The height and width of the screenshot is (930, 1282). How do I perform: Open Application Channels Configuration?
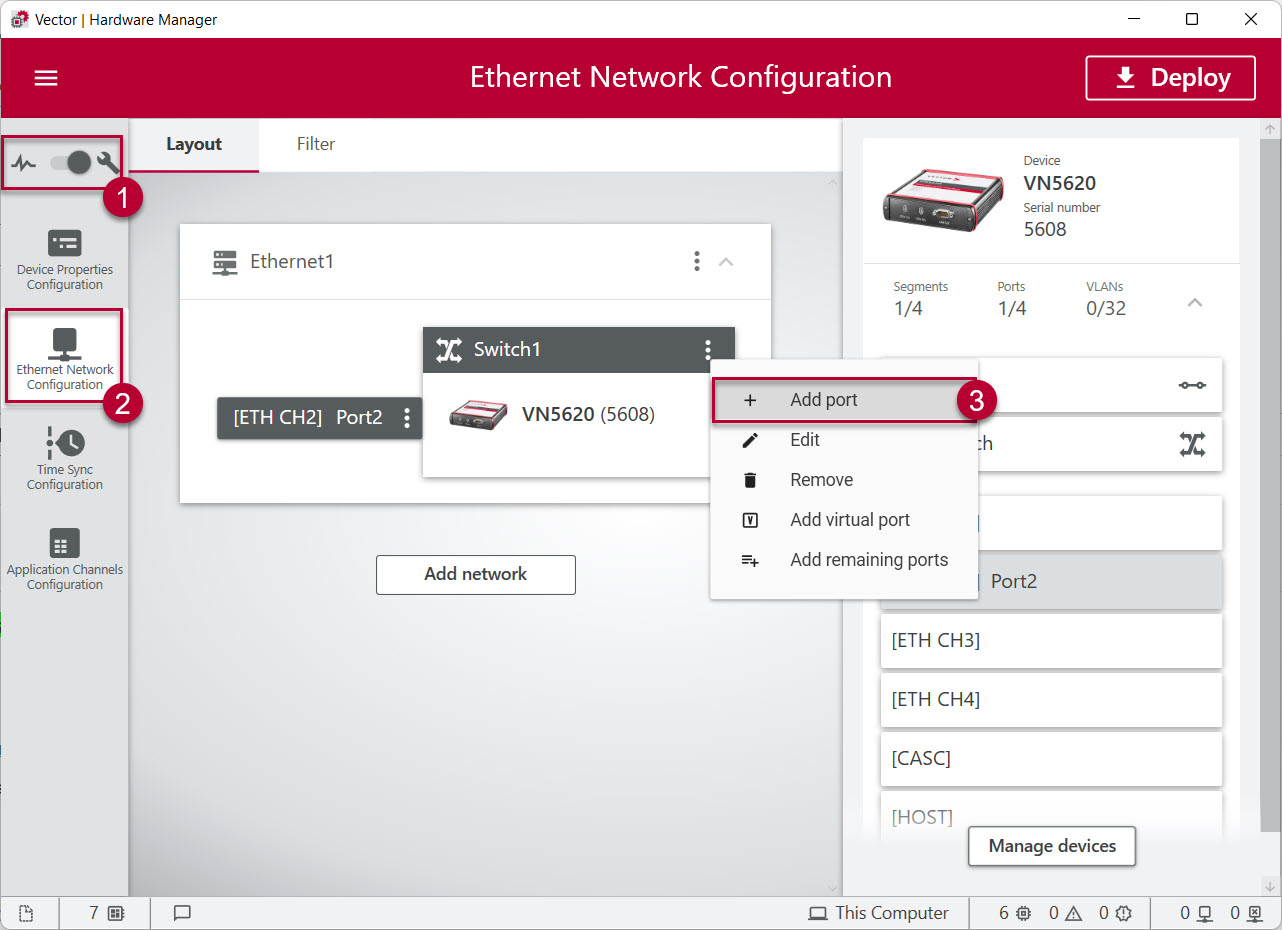[x=65, y=558]
